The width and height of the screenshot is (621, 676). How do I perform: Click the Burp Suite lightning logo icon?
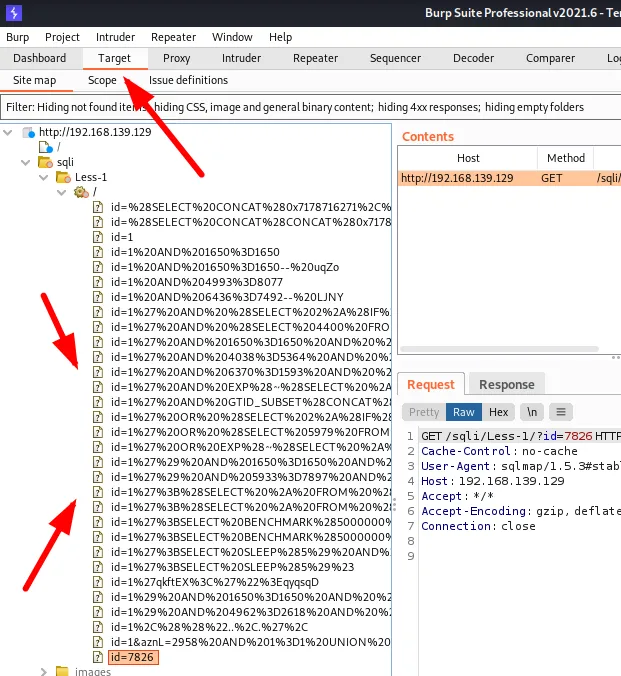coord(14,13)
